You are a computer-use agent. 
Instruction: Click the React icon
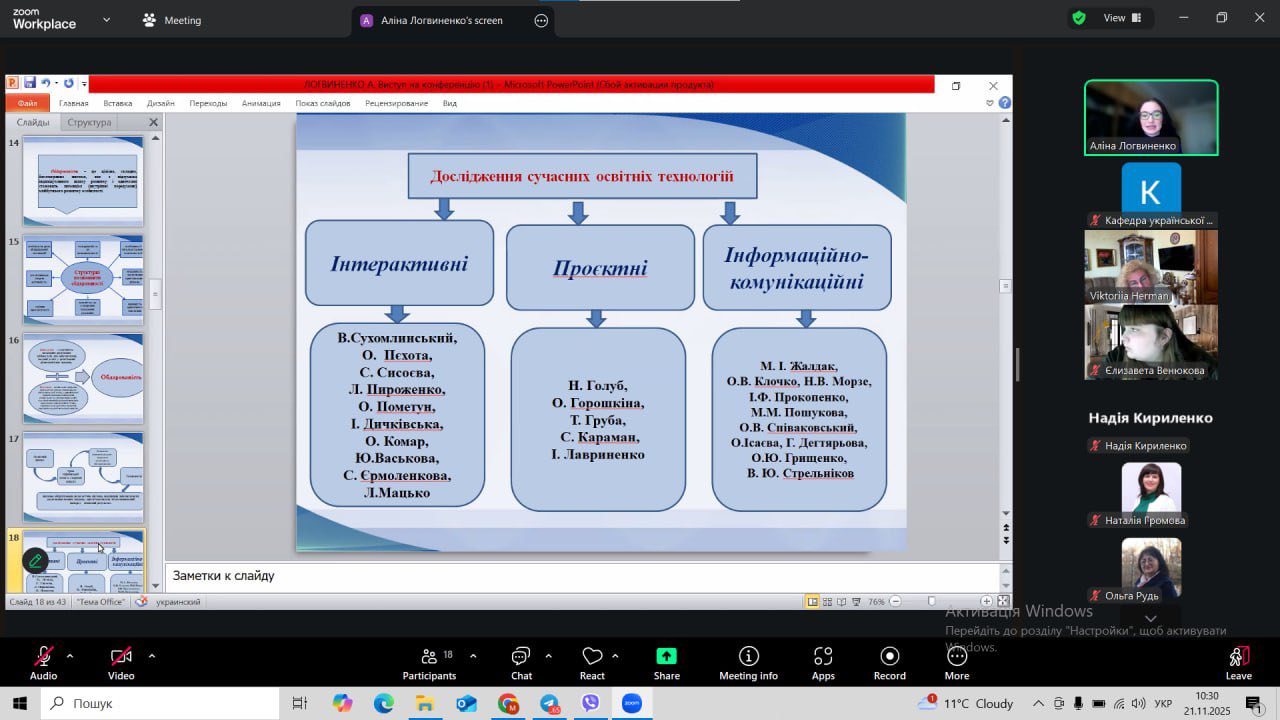pos(592,662)
